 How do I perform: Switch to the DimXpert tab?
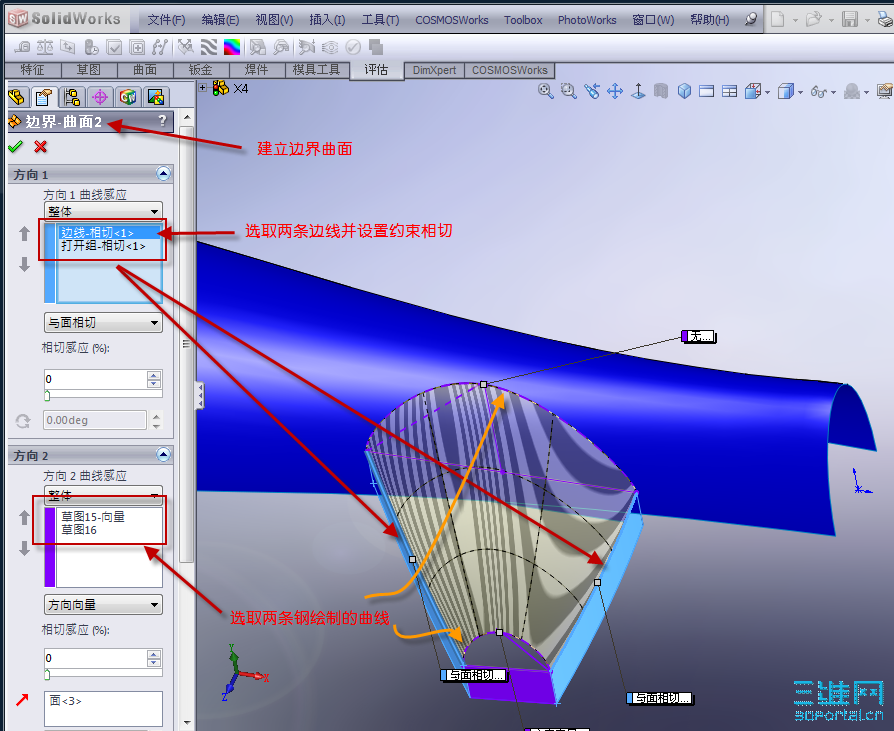coord(434,70)
